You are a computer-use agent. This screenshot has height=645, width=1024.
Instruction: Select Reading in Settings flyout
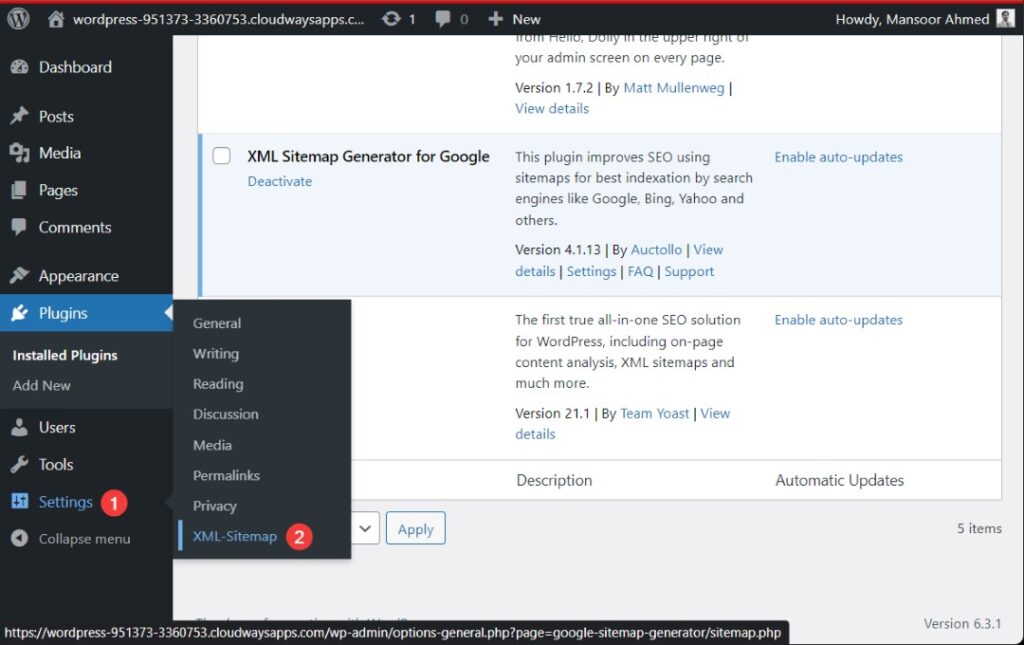coord(218,384)
